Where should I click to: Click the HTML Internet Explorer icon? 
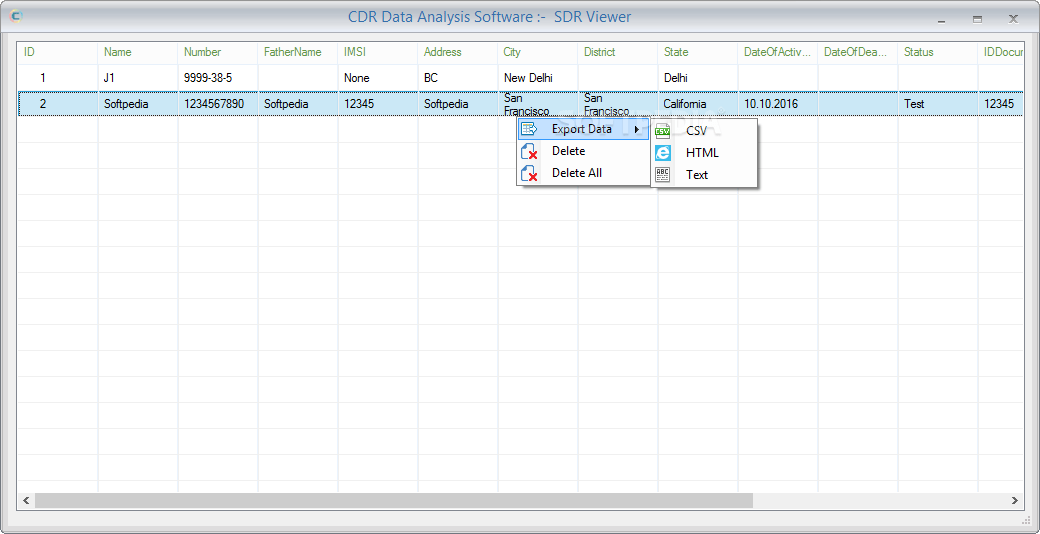point(663,153)
